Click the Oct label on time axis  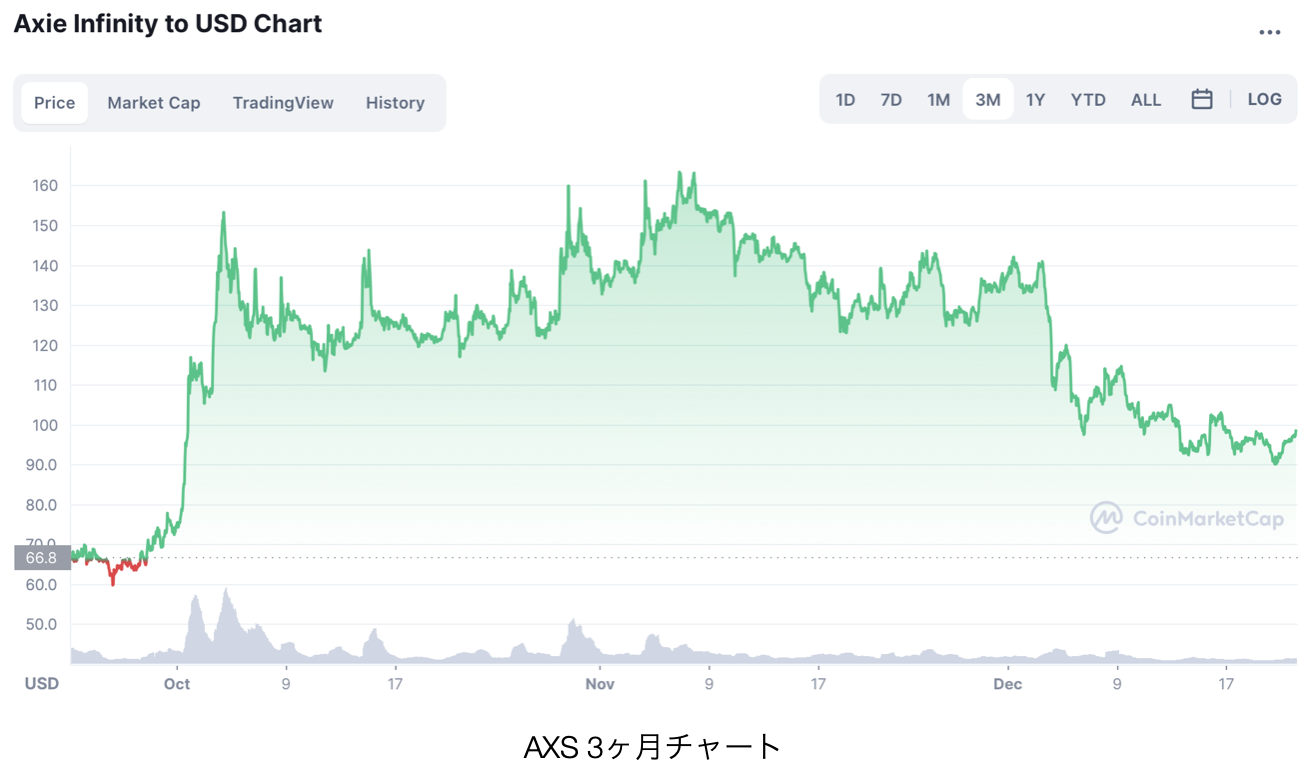click(x=177, y=684)
